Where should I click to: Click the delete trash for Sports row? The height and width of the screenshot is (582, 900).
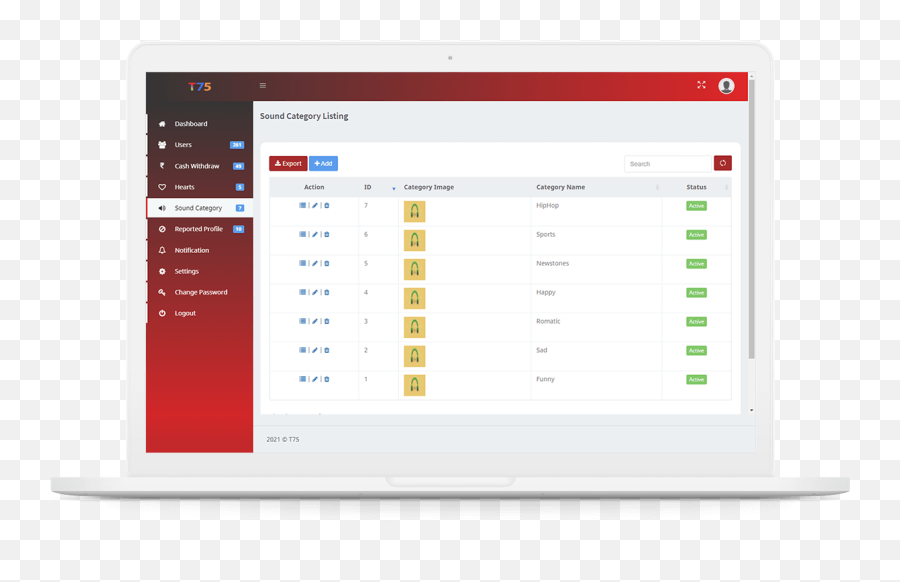[x=327, y=234]
